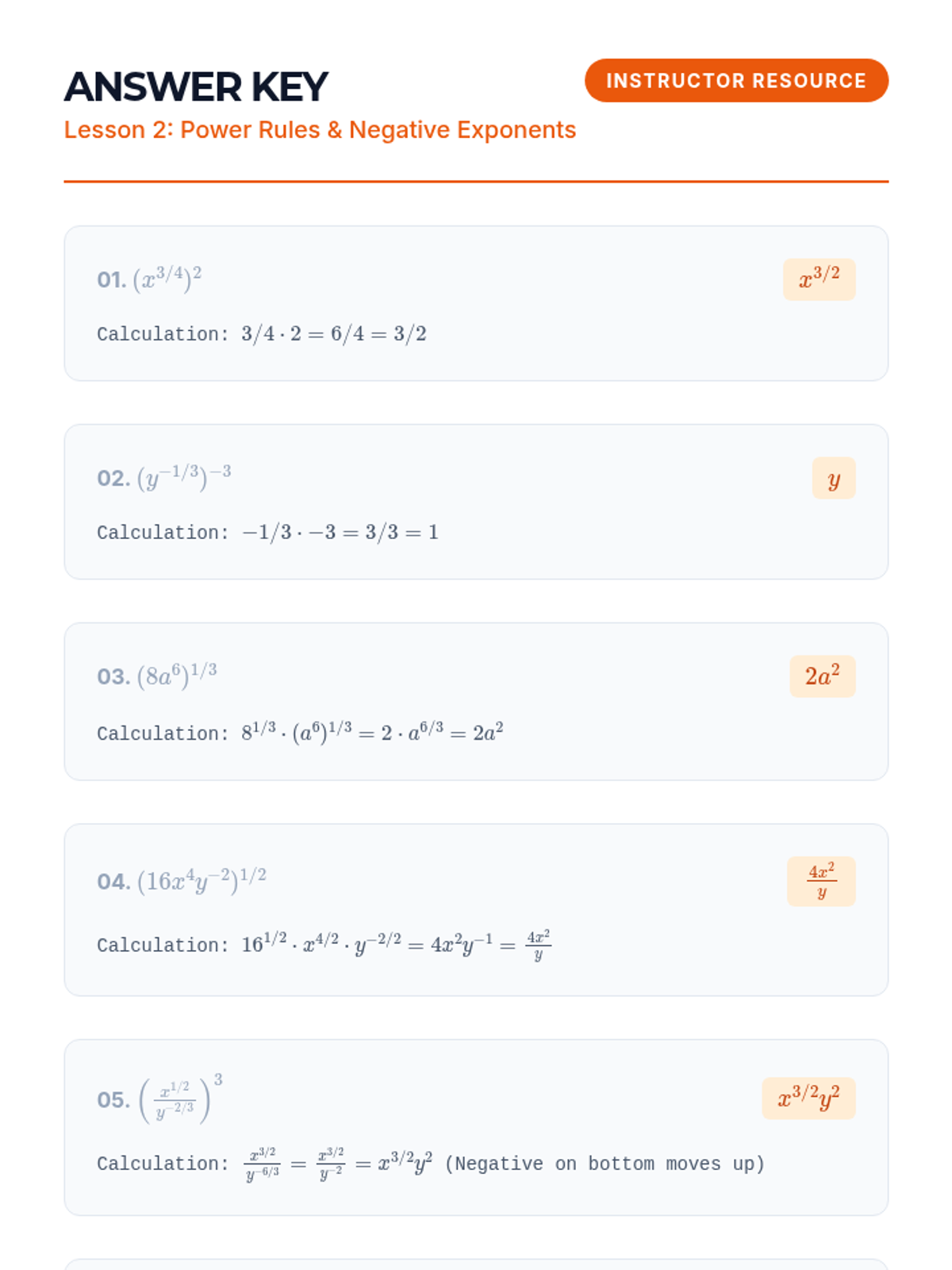The height and width of the screenshot is (1270, 952).
Task: Click the x^(3/2) answer badge for problem 01
Action: point(819,279)
